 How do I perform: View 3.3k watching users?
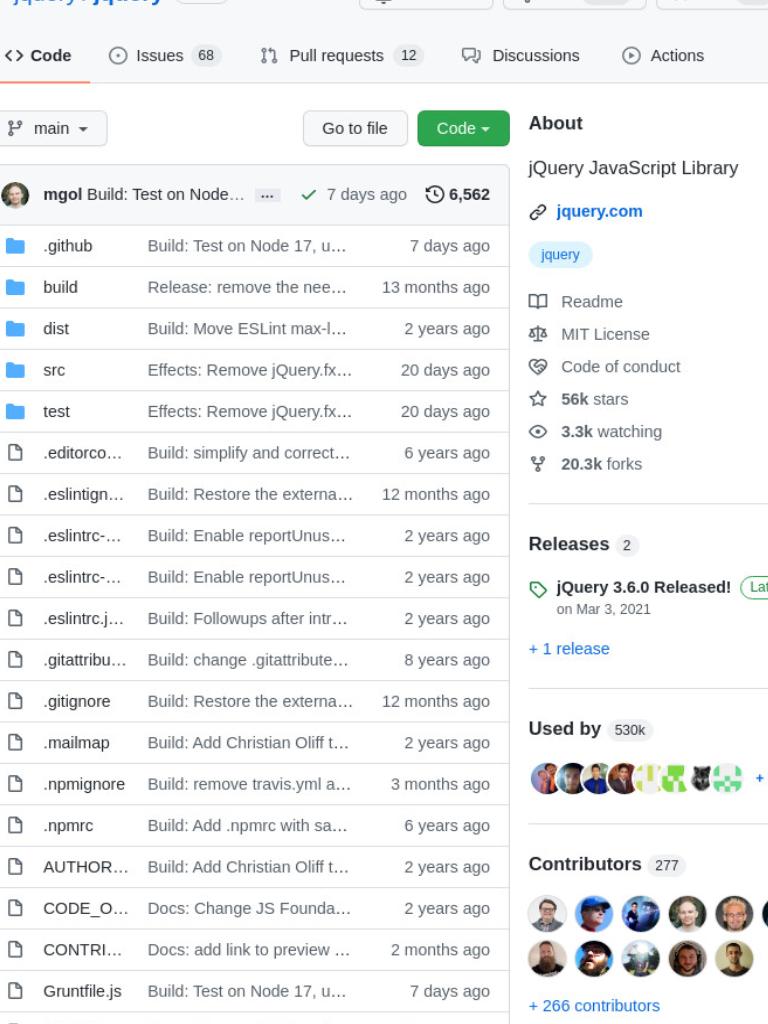611,432
